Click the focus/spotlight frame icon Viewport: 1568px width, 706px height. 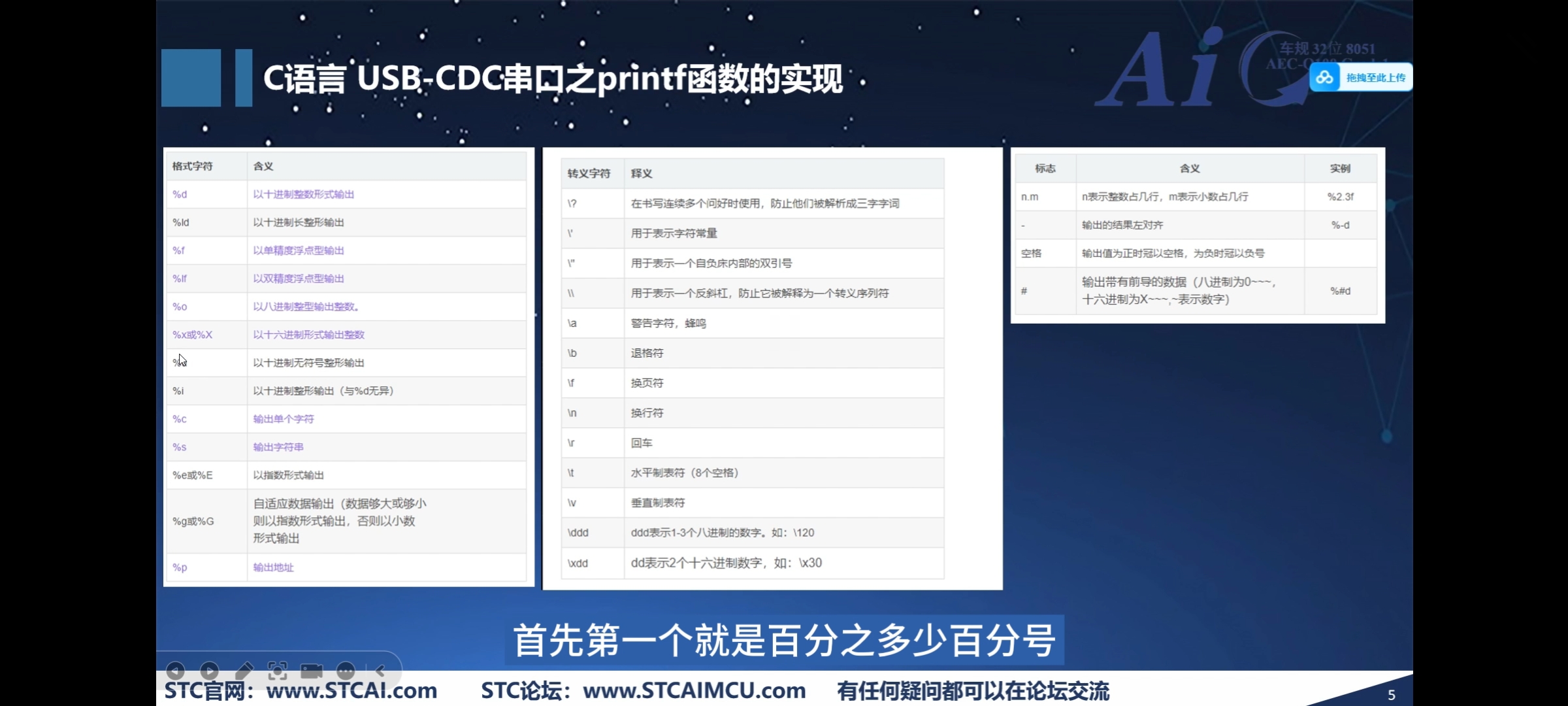click(278, 671)
